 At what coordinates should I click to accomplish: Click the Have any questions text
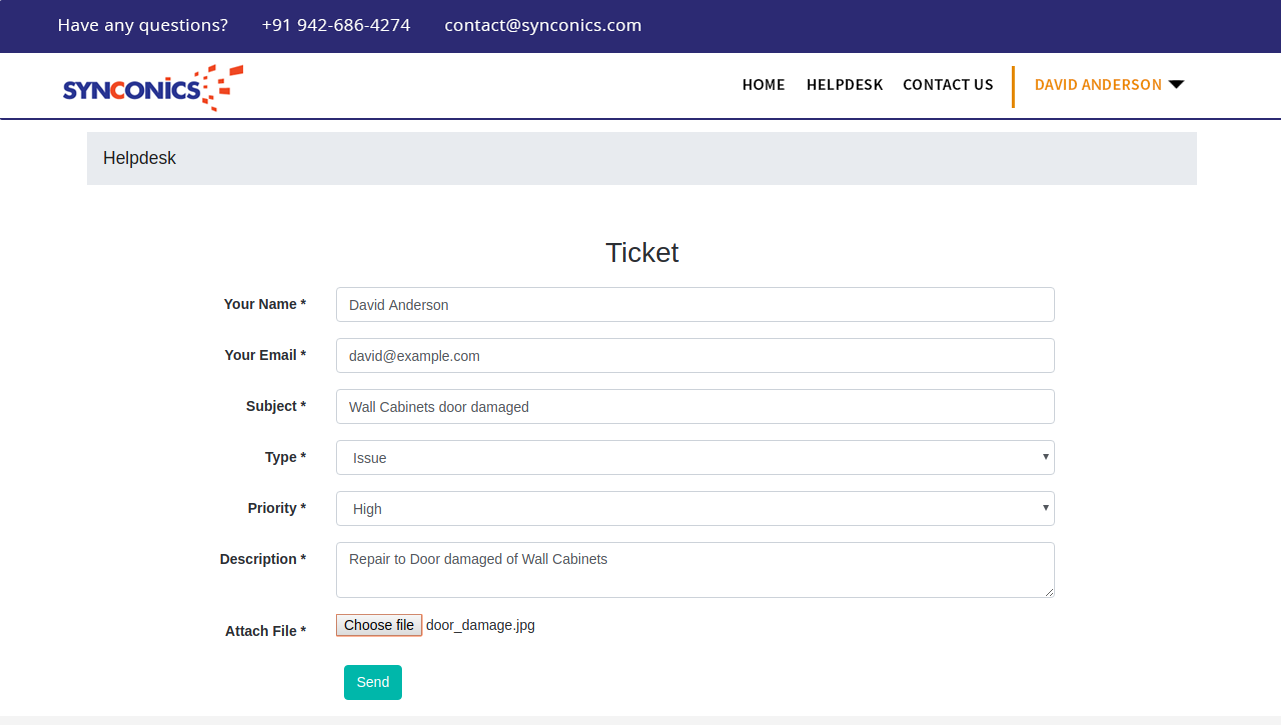pyautogui.click(x=142, y=25)
